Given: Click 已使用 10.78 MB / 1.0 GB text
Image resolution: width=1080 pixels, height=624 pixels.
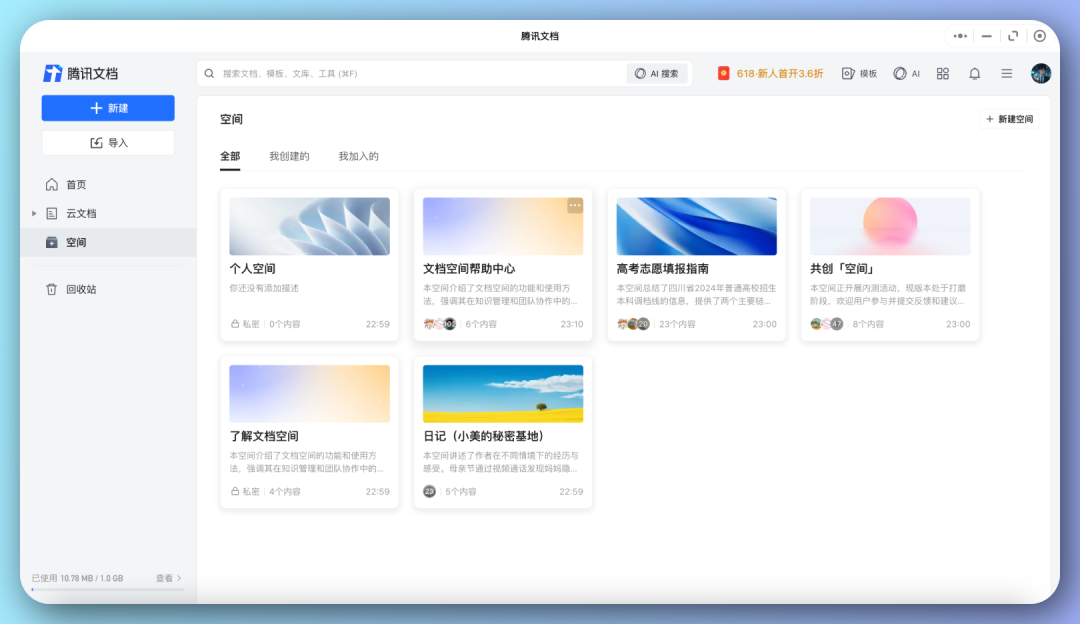Looking at the screenshot, I should click(x=78, y=578).
